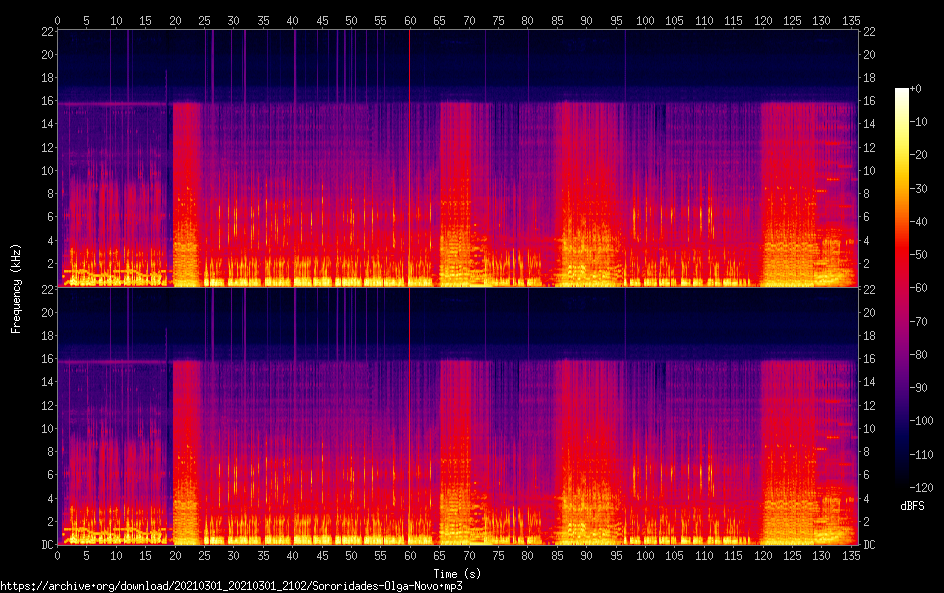Click the 'Frequency (kHz)' axis label
This screenshot has height=593, width=944.
click(x=16, y=288)
